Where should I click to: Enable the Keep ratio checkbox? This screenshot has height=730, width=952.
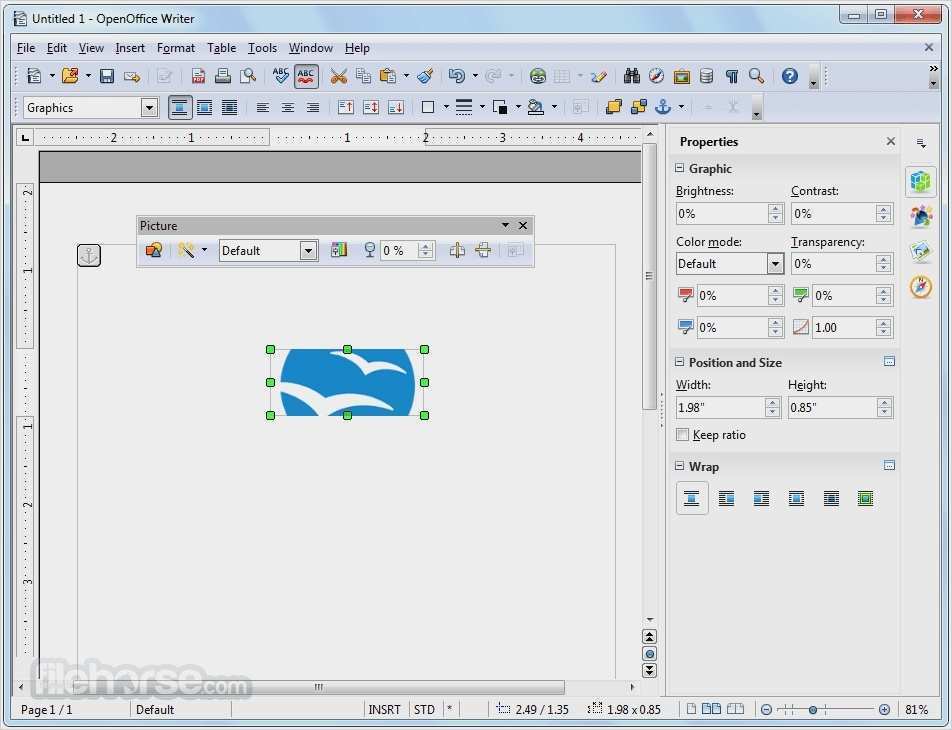tap(683, 435)
